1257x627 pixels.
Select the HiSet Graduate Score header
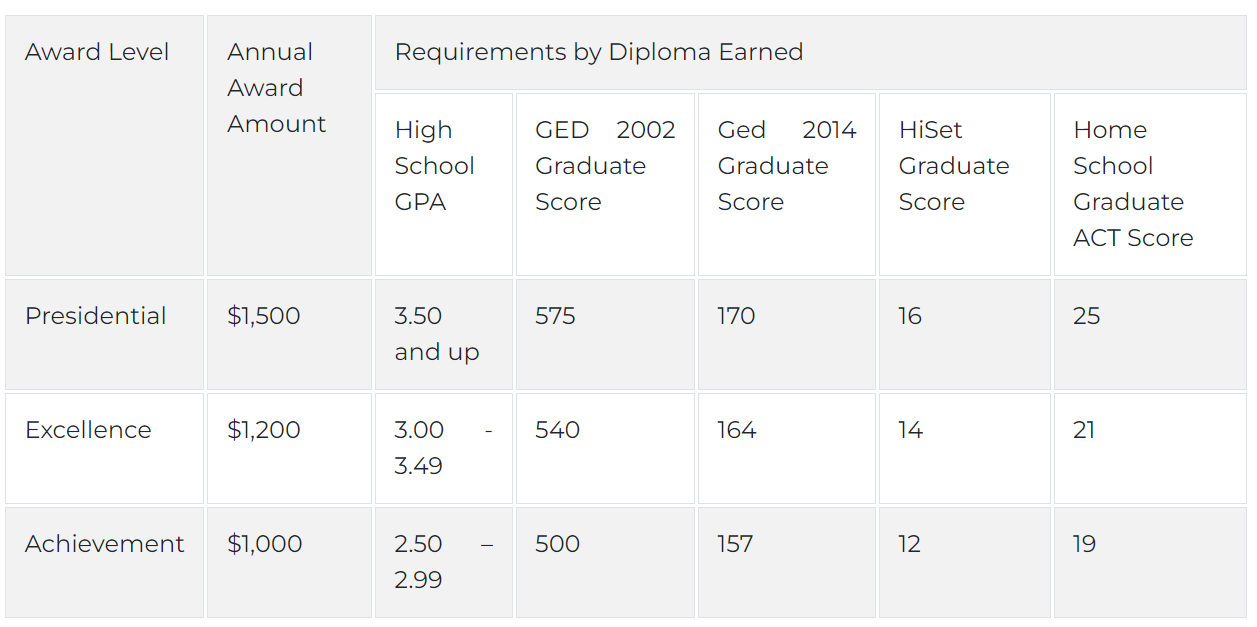coord(965,185)
